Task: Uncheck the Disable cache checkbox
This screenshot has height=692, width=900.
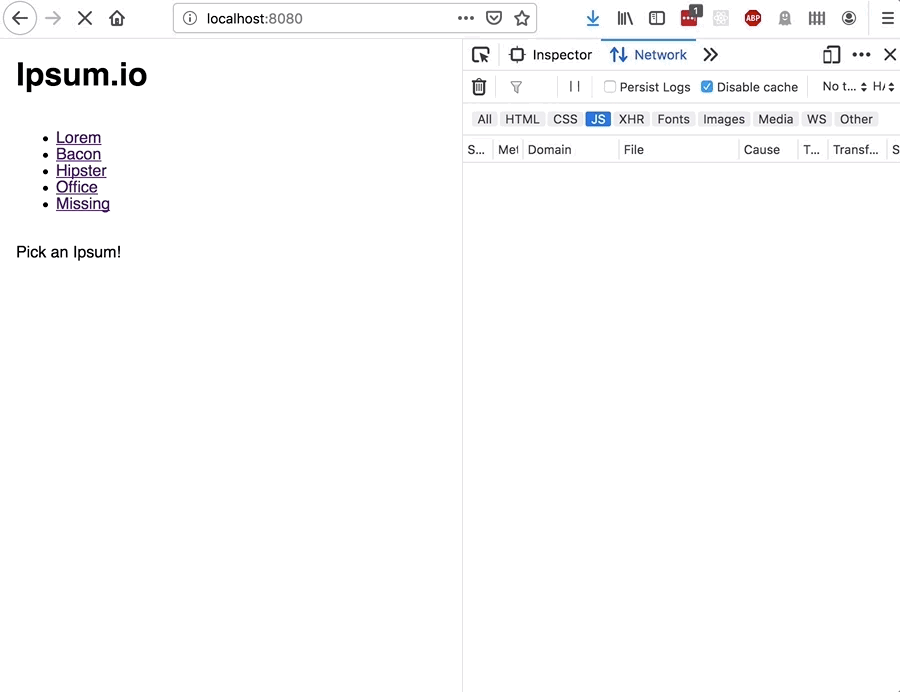Action: [707, 87]
